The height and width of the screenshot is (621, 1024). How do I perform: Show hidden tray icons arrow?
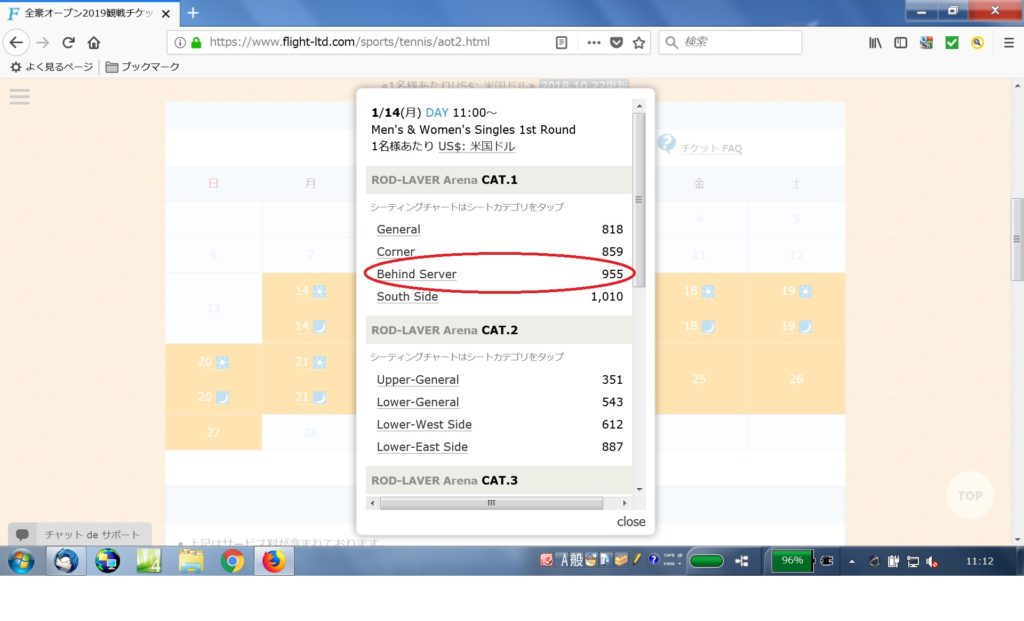852,562
